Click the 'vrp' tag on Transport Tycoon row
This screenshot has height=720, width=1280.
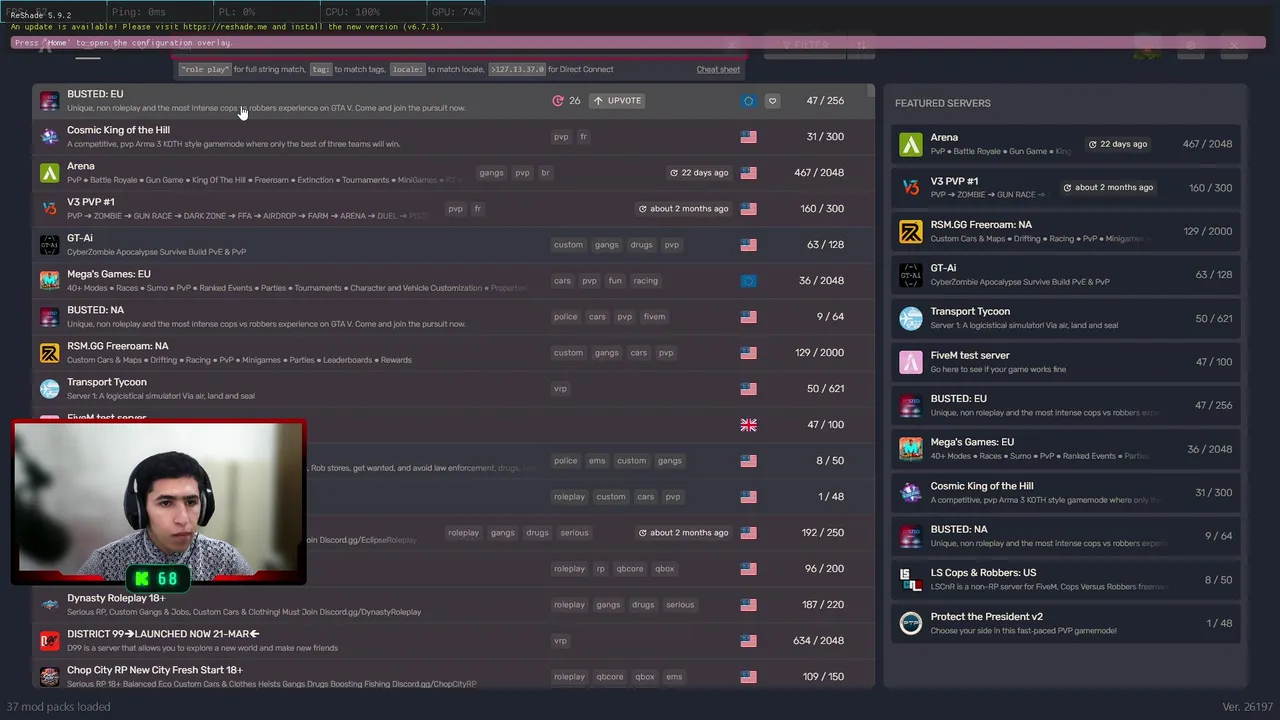(560, 389)
